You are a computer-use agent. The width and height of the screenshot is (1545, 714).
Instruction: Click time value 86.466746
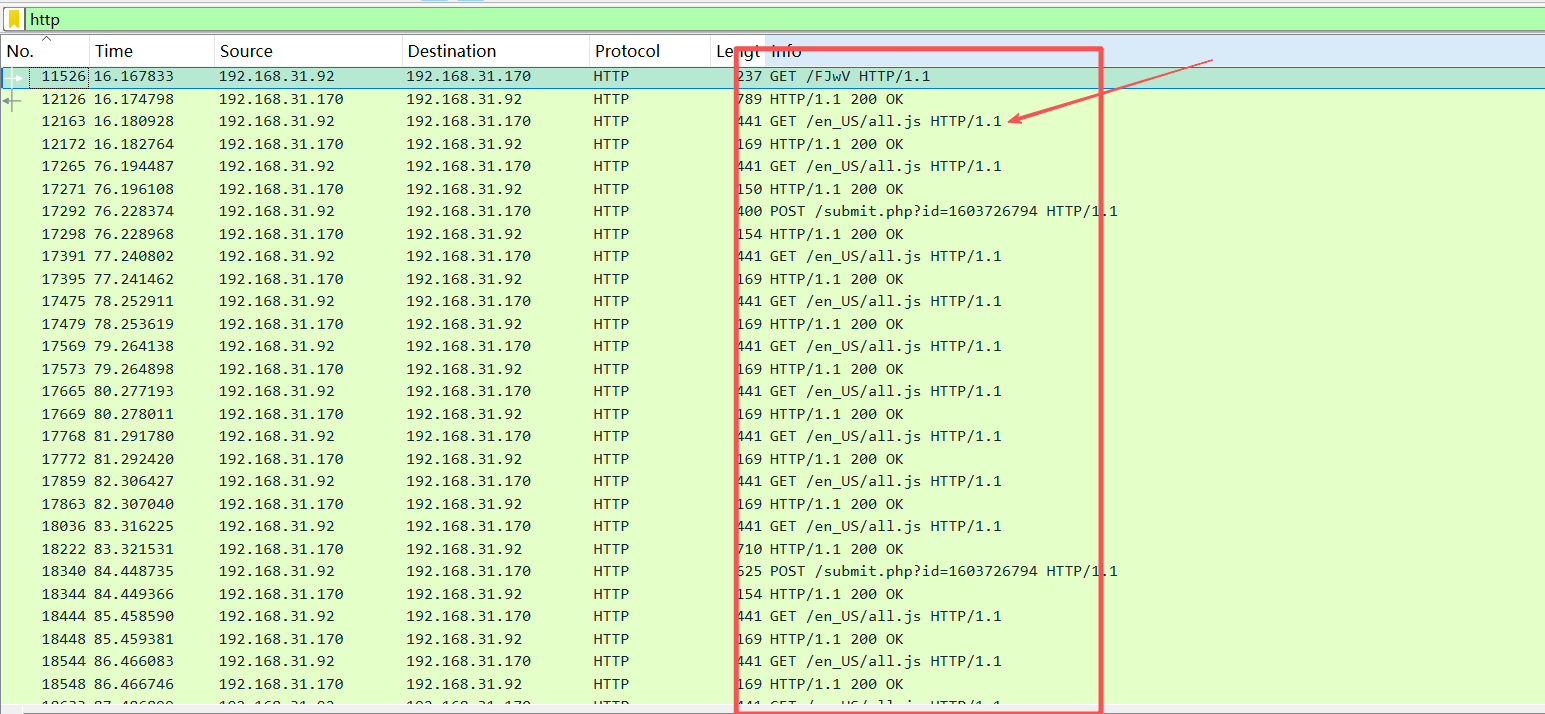pos(134,684)
